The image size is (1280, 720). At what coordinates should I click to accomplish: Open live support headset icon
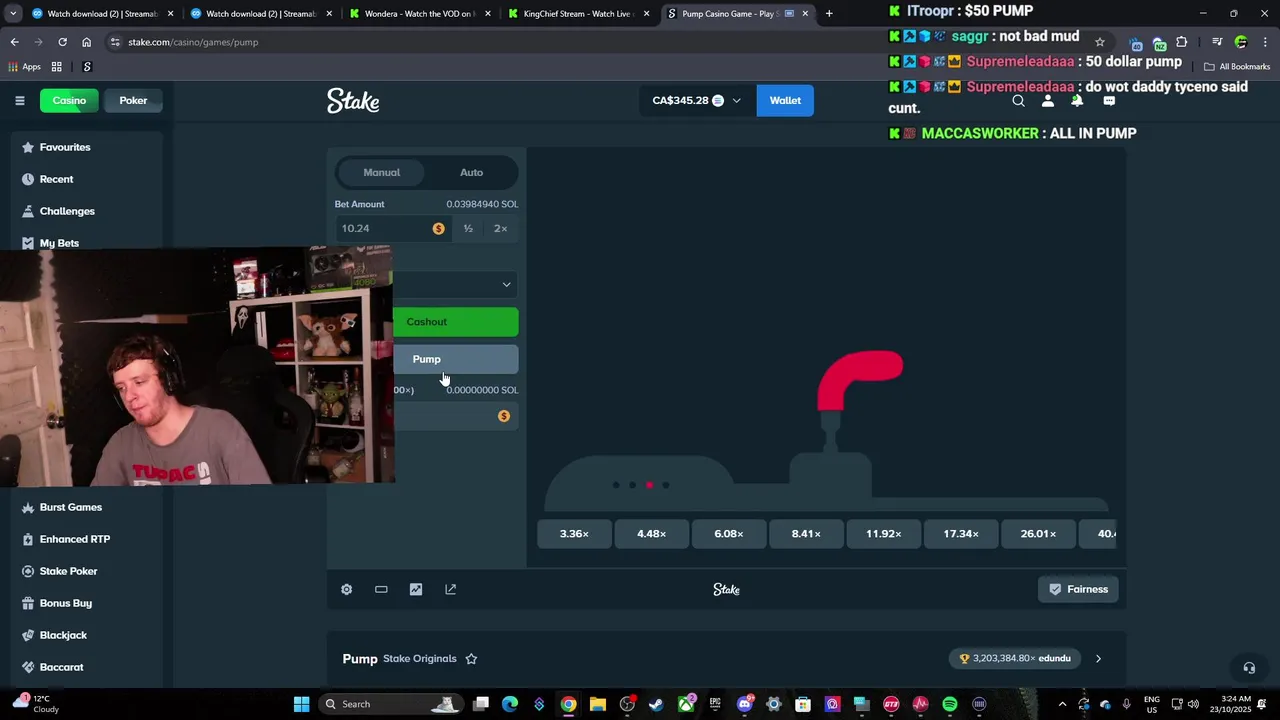pos(1249,668)
